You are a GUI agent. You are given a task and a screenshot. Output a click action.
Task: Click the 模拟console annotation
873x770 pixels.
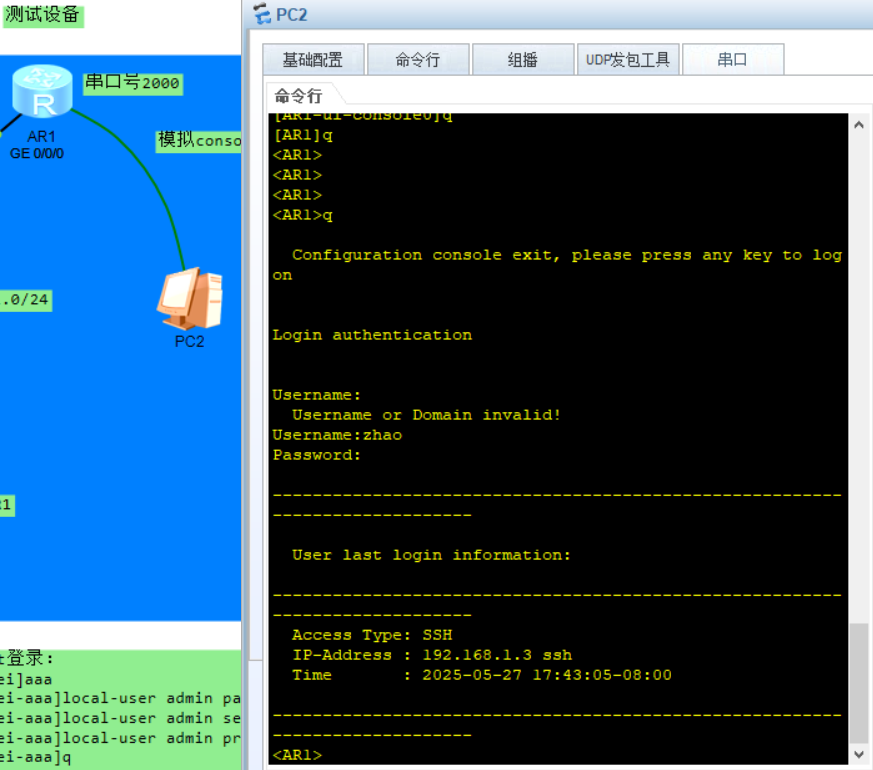(199, 141)
